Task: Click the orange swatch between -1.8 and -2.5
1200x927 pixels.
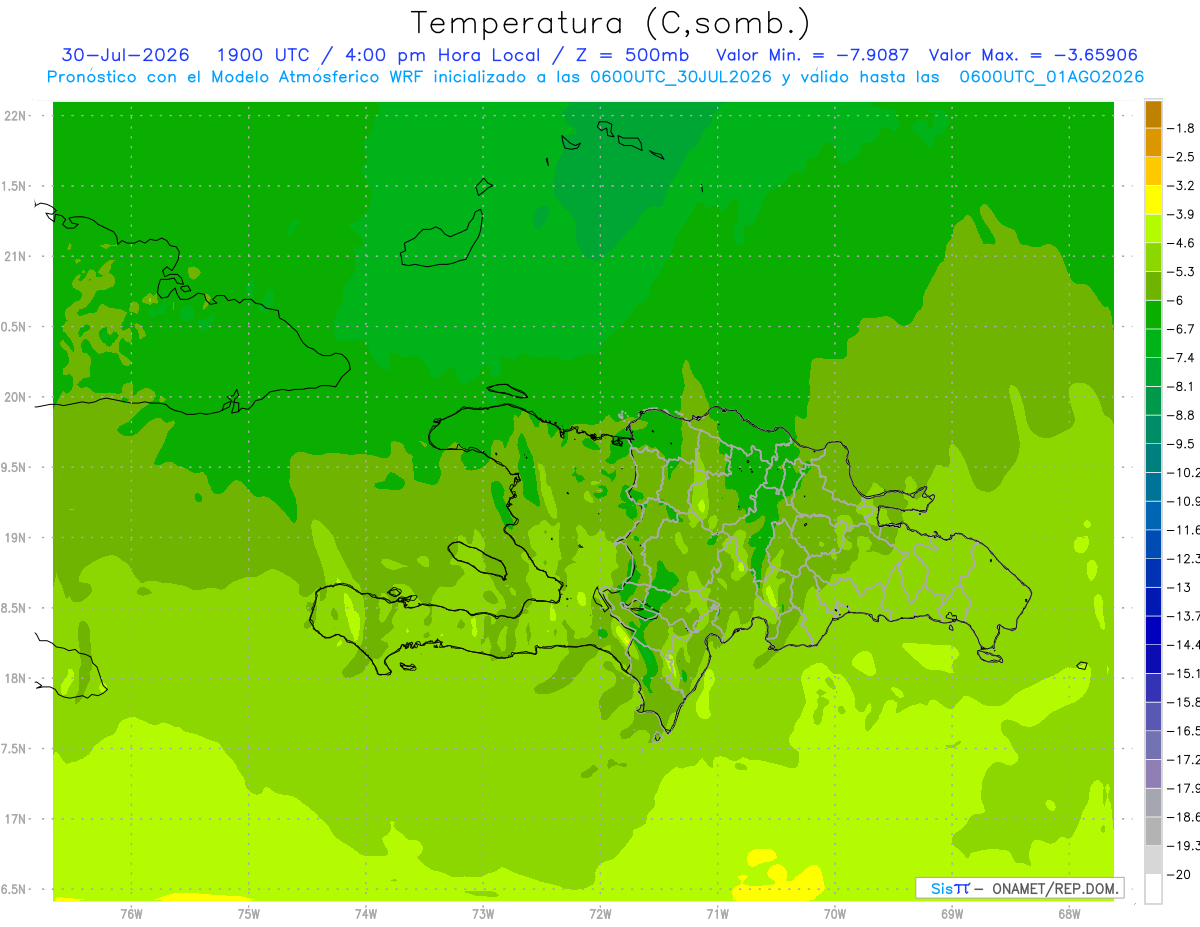Action: coord(1153,142)
